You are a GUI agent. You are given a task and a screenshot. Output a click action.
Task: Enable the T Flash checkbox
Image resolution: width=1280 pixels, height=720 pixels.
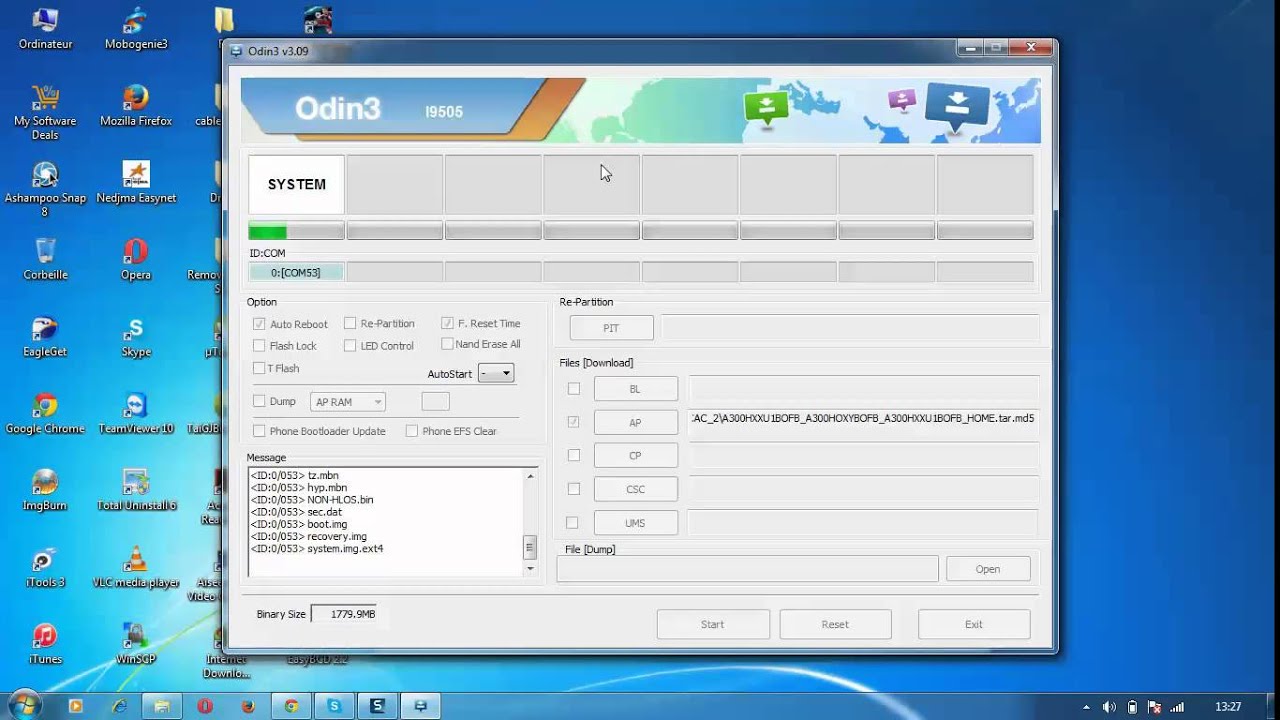pos(259,368)
